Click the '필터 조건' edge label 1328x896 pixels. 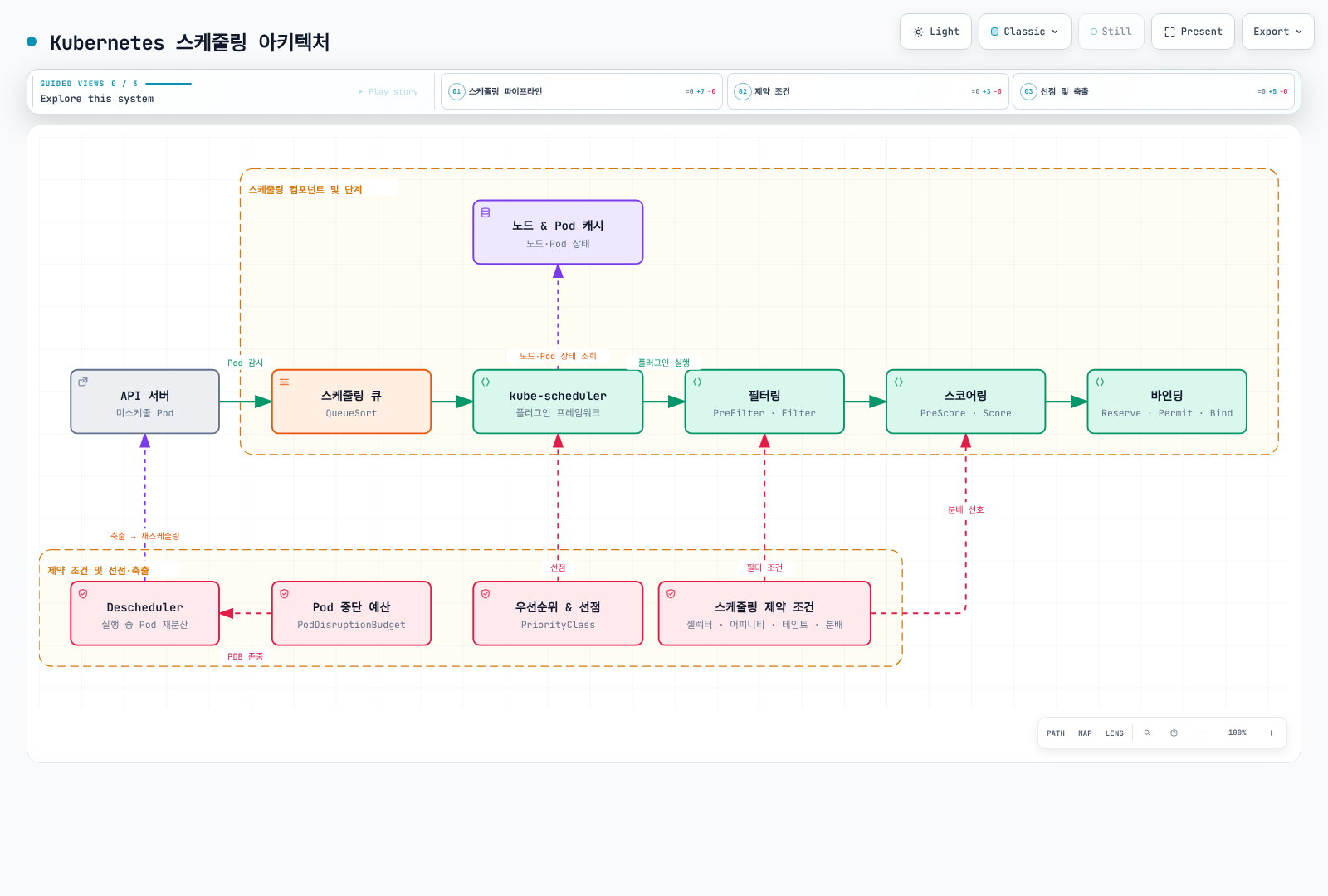point(764,567)
